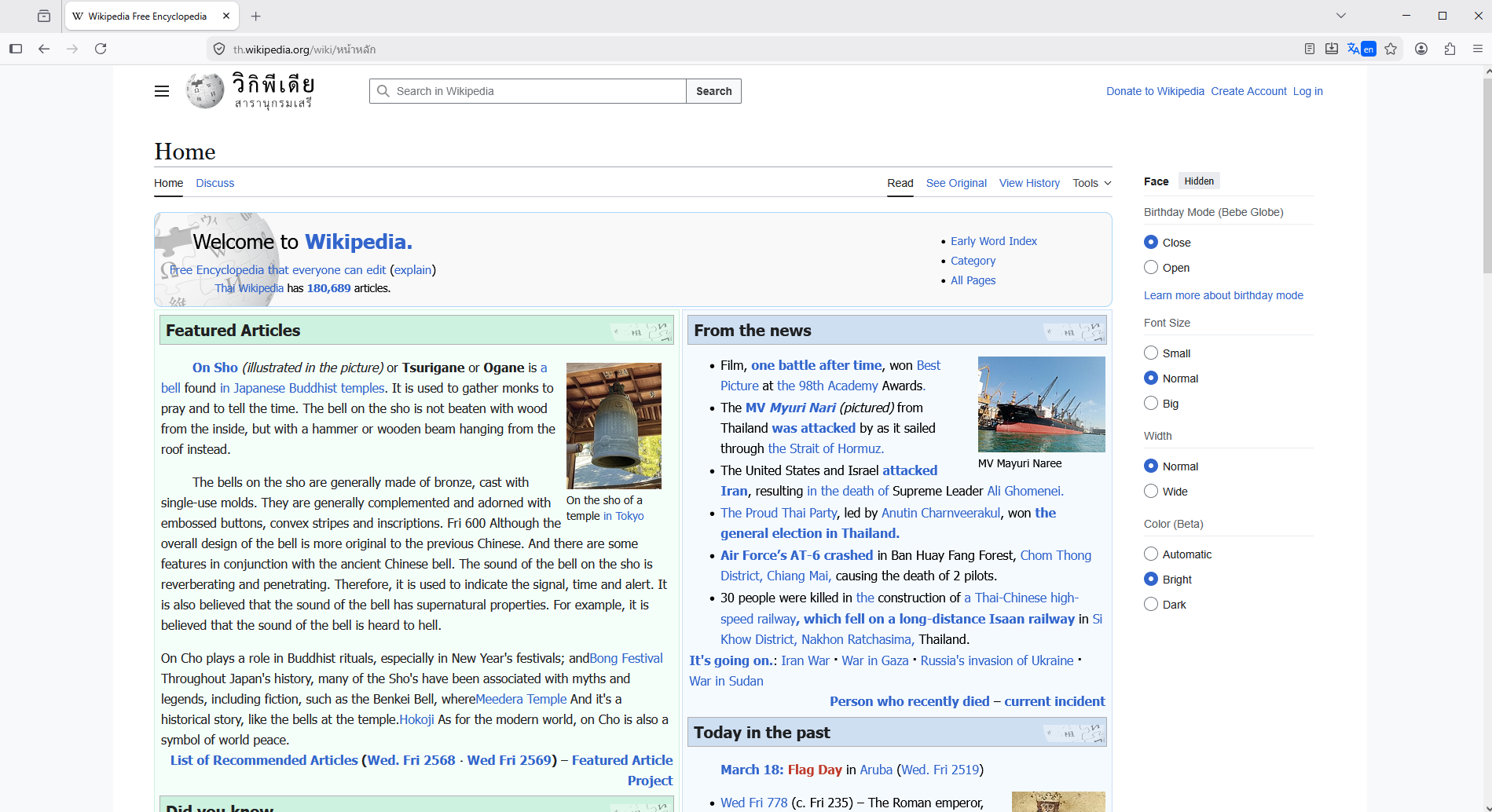Click the Wikipedia globe logo

(205, 91)
